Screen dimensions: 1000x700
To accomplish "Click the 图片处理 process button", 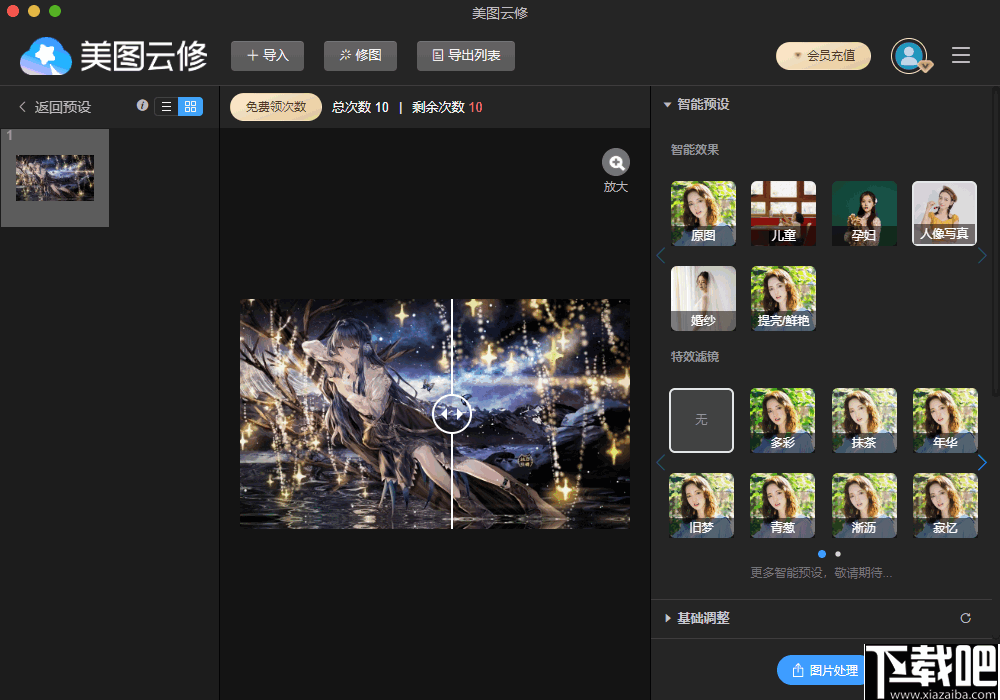I will point(823,670).
